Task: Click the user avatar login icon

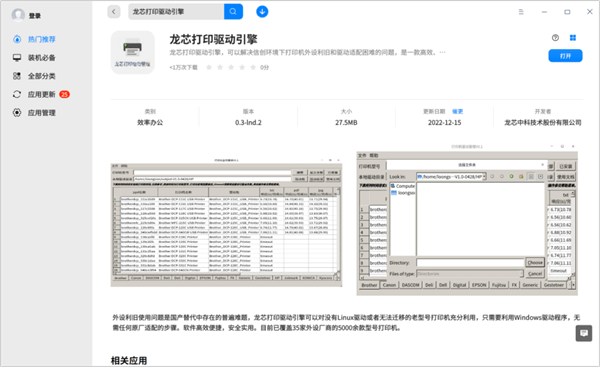Action: point(18,15)
